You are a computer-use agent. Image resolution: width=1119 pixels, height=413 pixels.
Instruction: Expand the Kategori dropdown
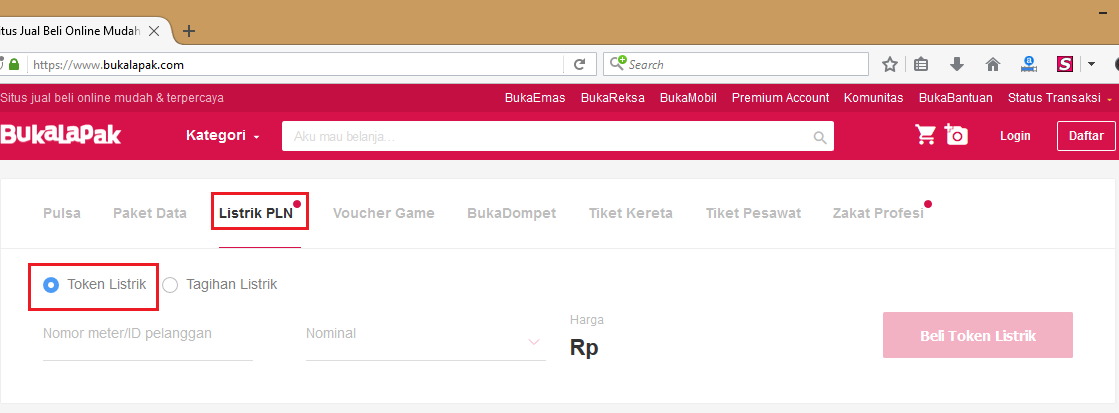[223, 136]
